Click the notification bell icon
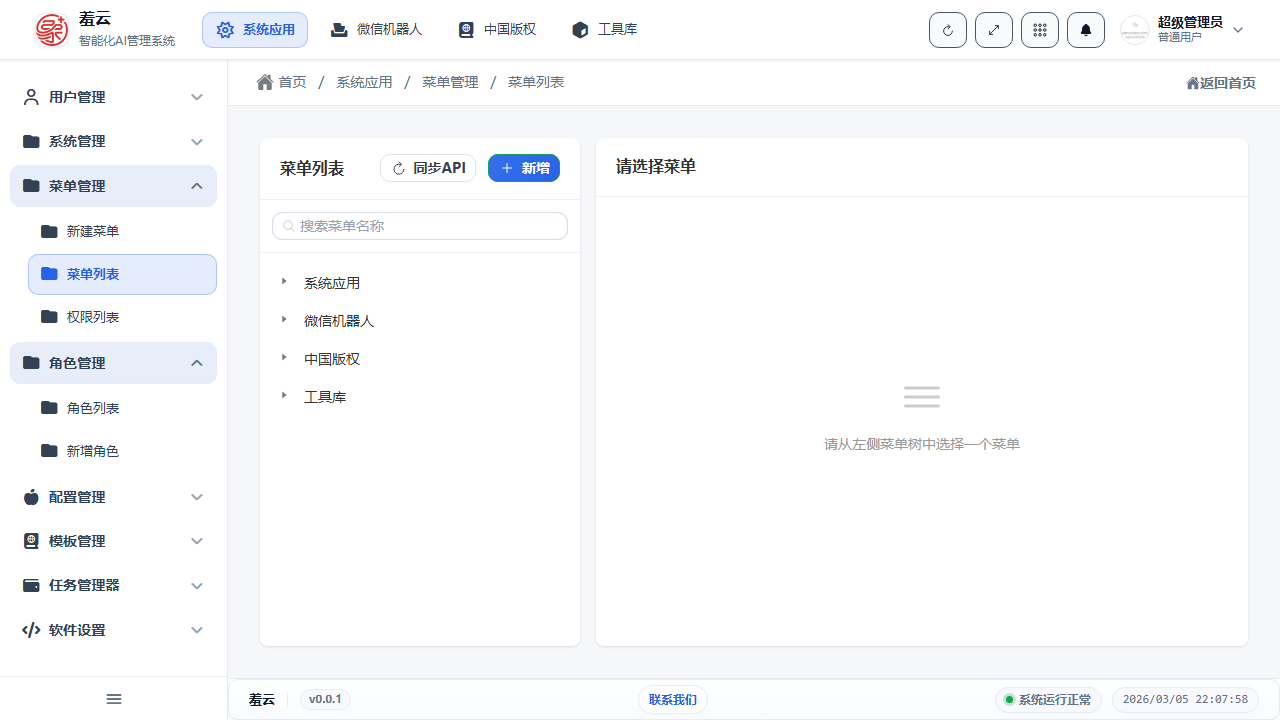This screenshot has width=1280, height=720. [x=1085, y=29]
